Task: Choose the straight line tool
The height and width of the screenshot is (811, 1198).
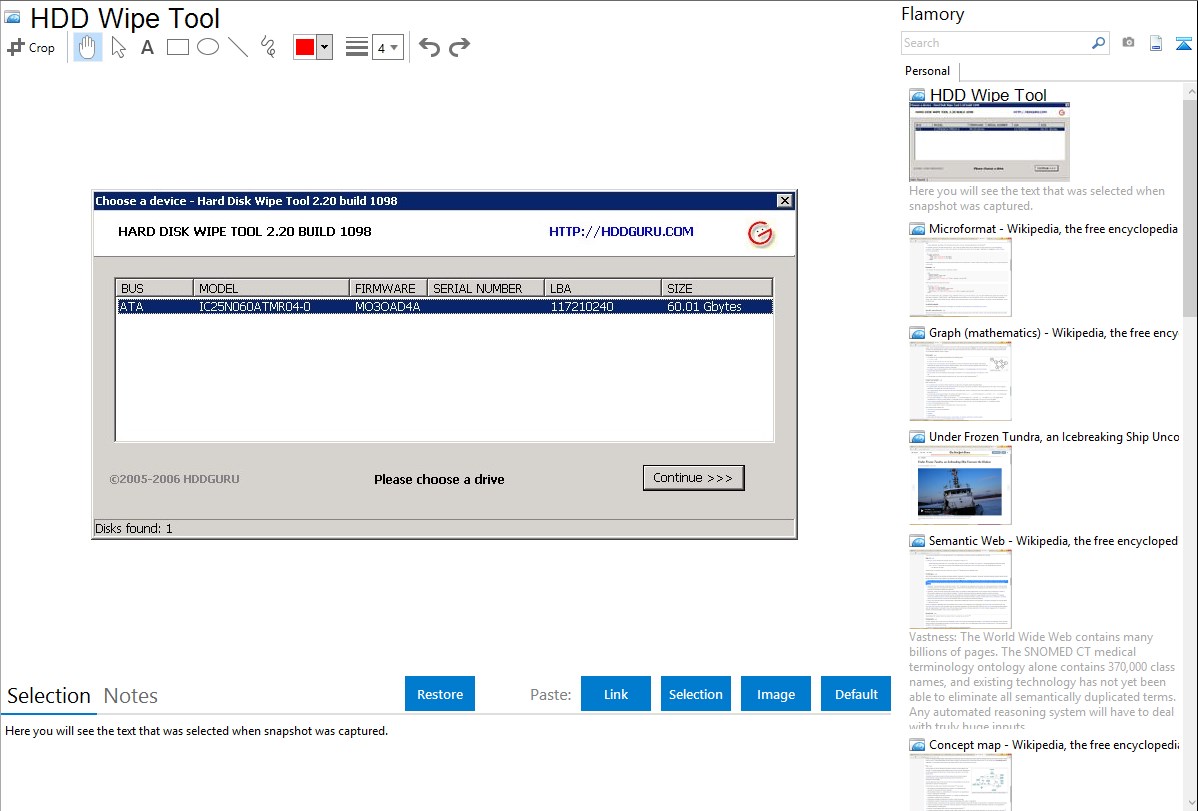Action: pyautogui.click(x=238, y=47)
